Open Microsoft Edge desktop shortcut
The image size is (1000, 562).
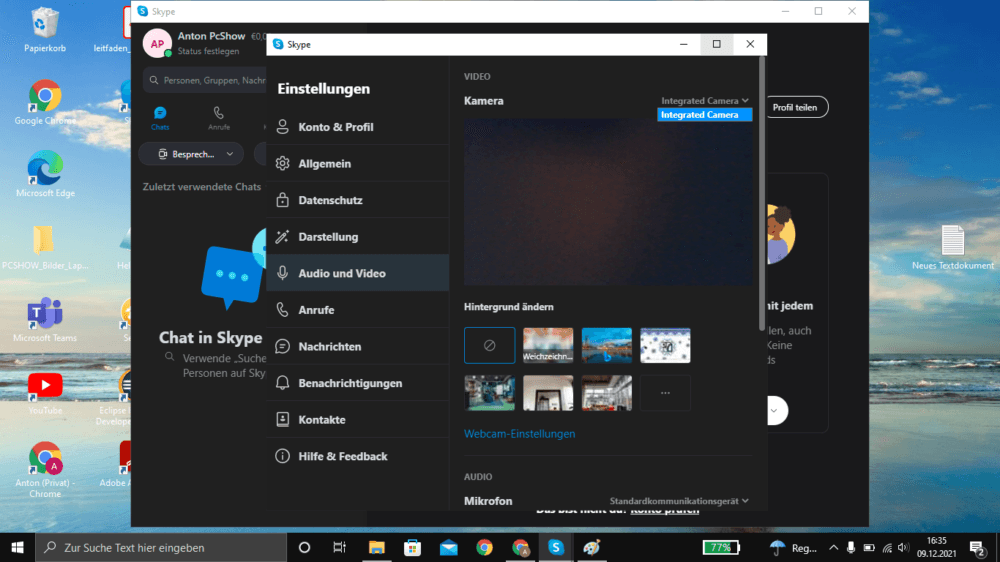[x=45, y=174]
